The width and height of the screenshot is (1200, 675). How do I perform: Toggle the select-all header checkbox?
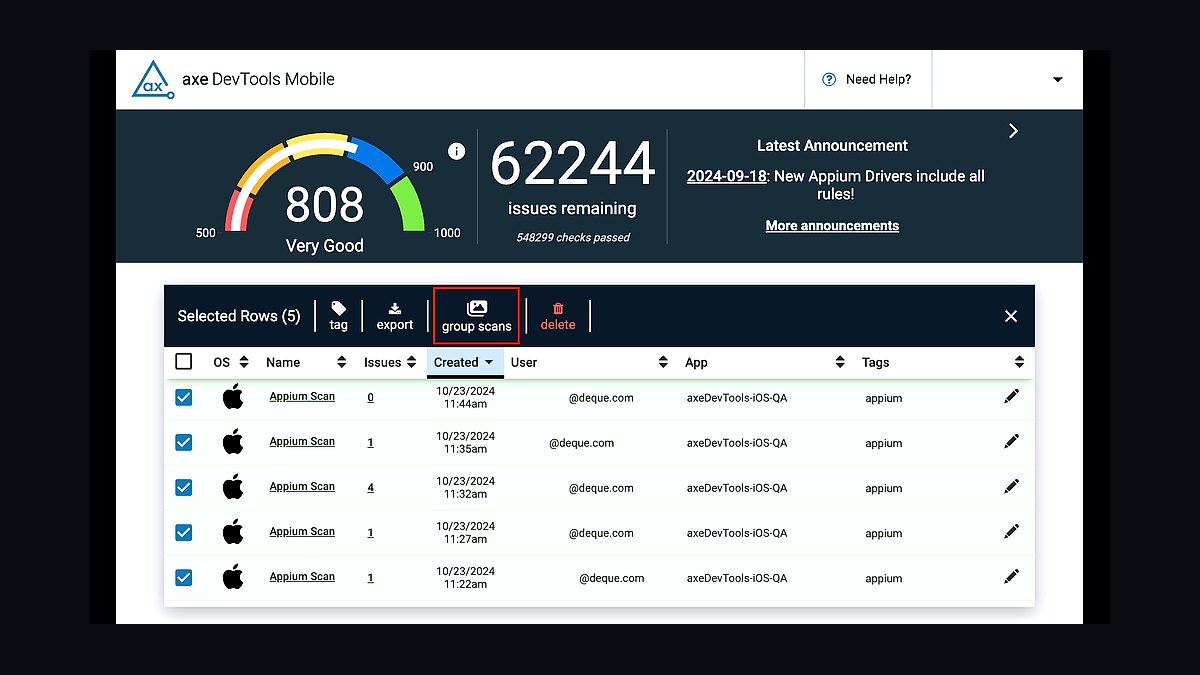[184, 362]
